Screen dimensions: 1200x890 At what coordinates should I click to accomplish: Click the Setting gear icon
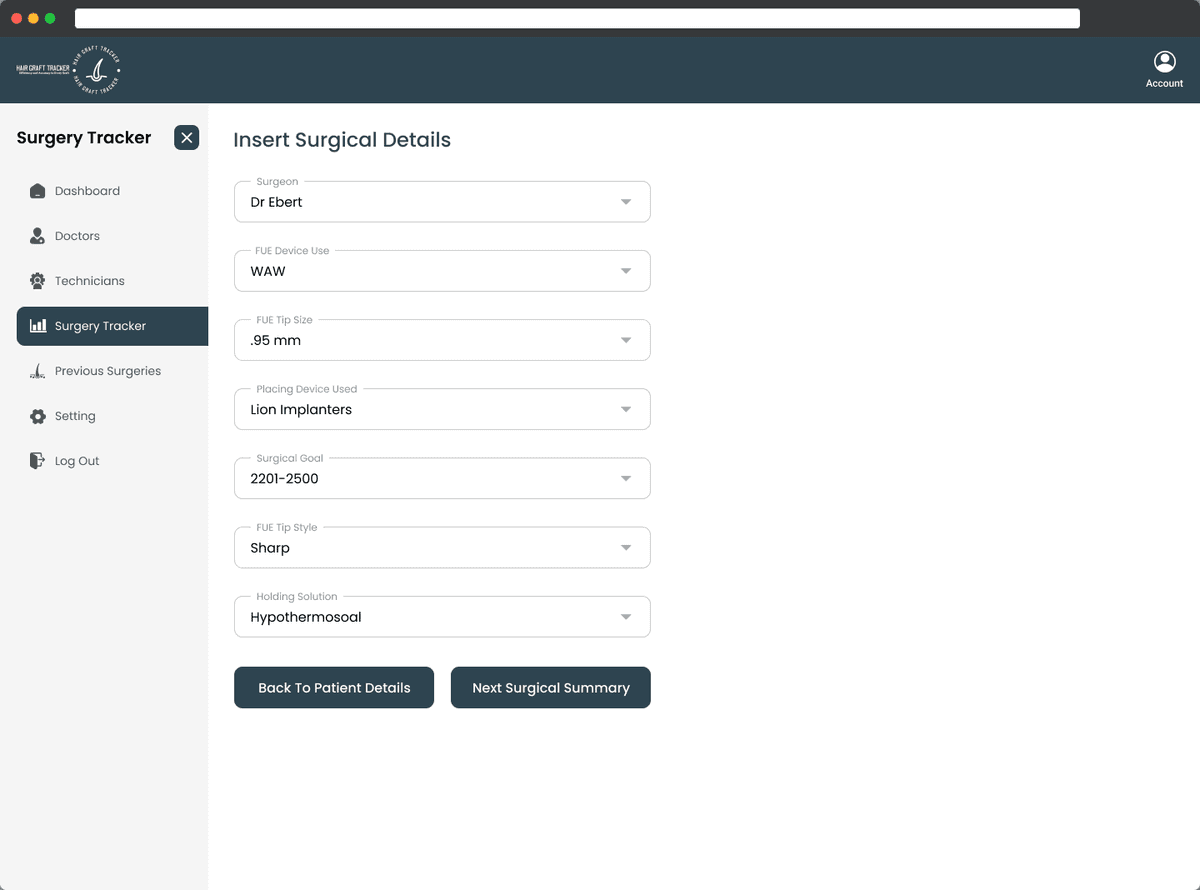point(38,416)
